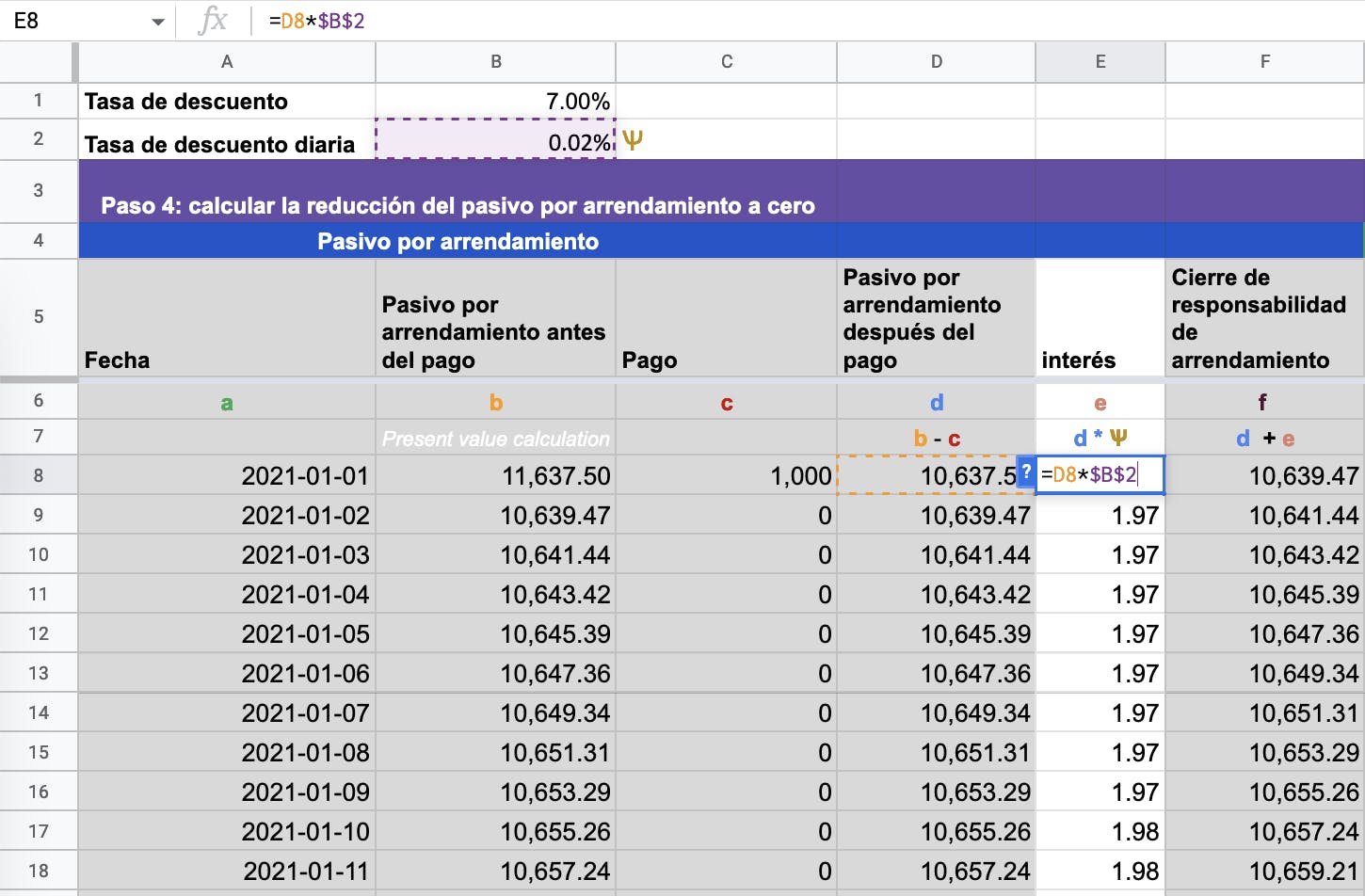
Task: Click the orange letter 'b' cell
Action: tap(496, 402)
